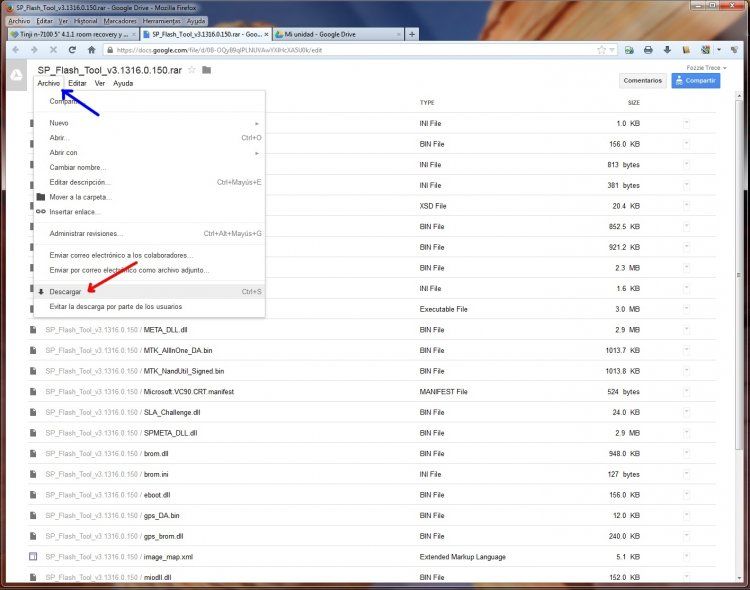This screenshot has height=590, width=750.
Task: Open the Editar menu in Google Drive
Action: pos(77,83)
